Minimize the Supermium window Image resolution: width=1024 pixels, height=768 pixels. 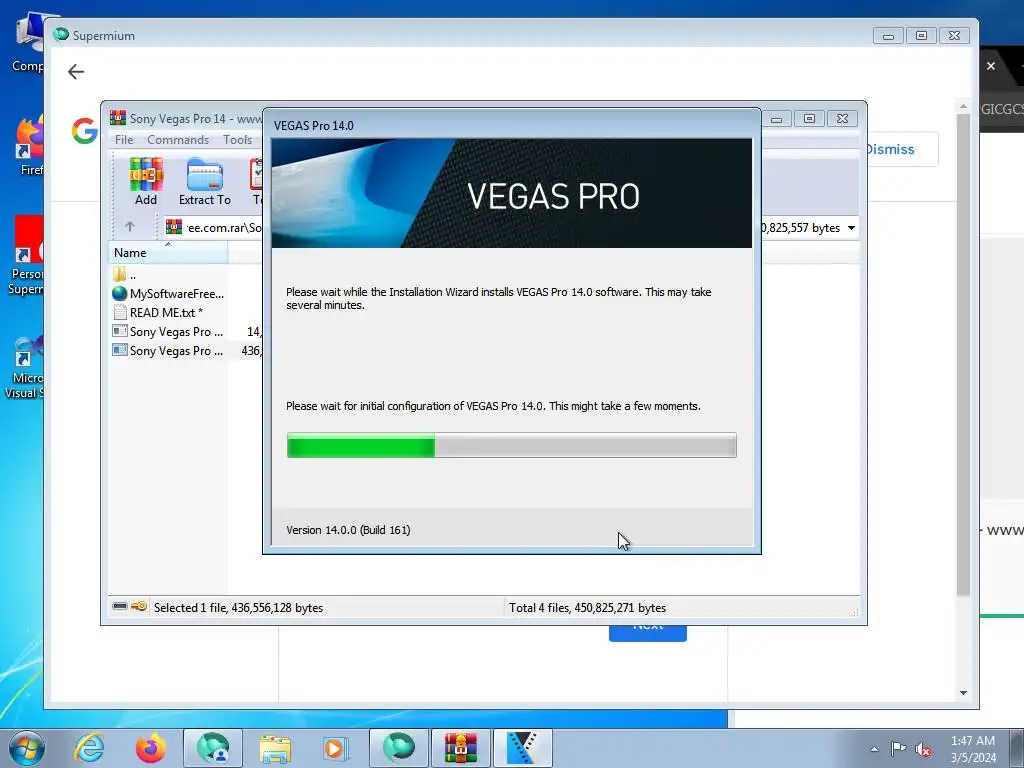click(888, 35)
